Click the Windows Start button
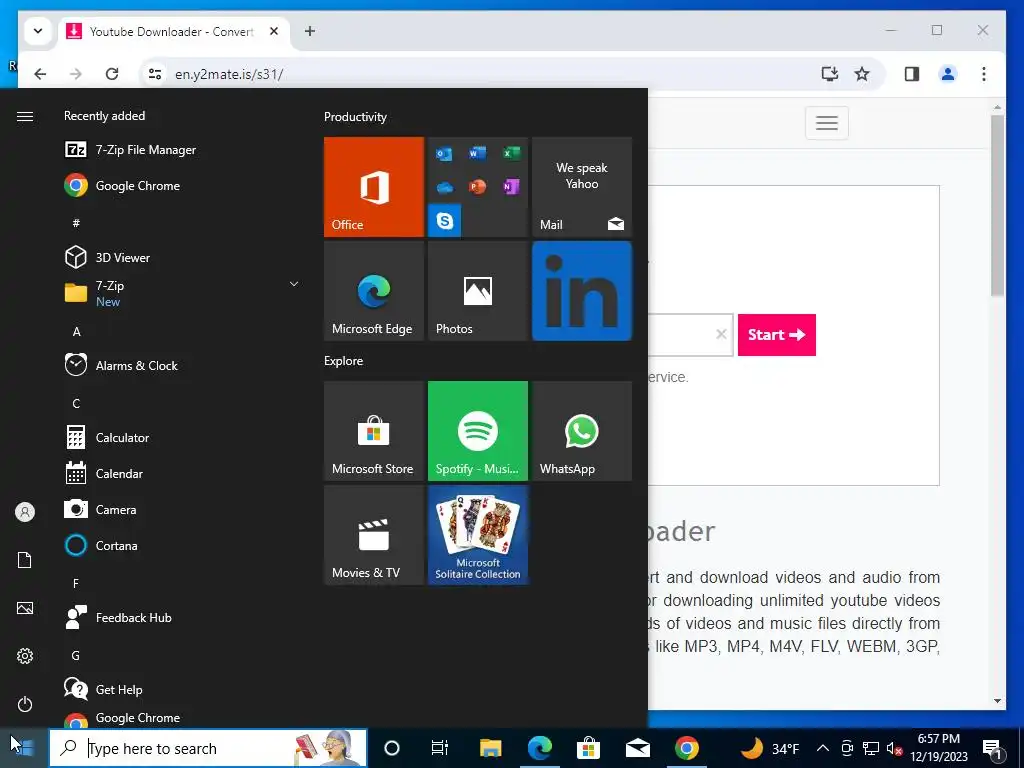The image size is (1024, 768). coord(24,748)
